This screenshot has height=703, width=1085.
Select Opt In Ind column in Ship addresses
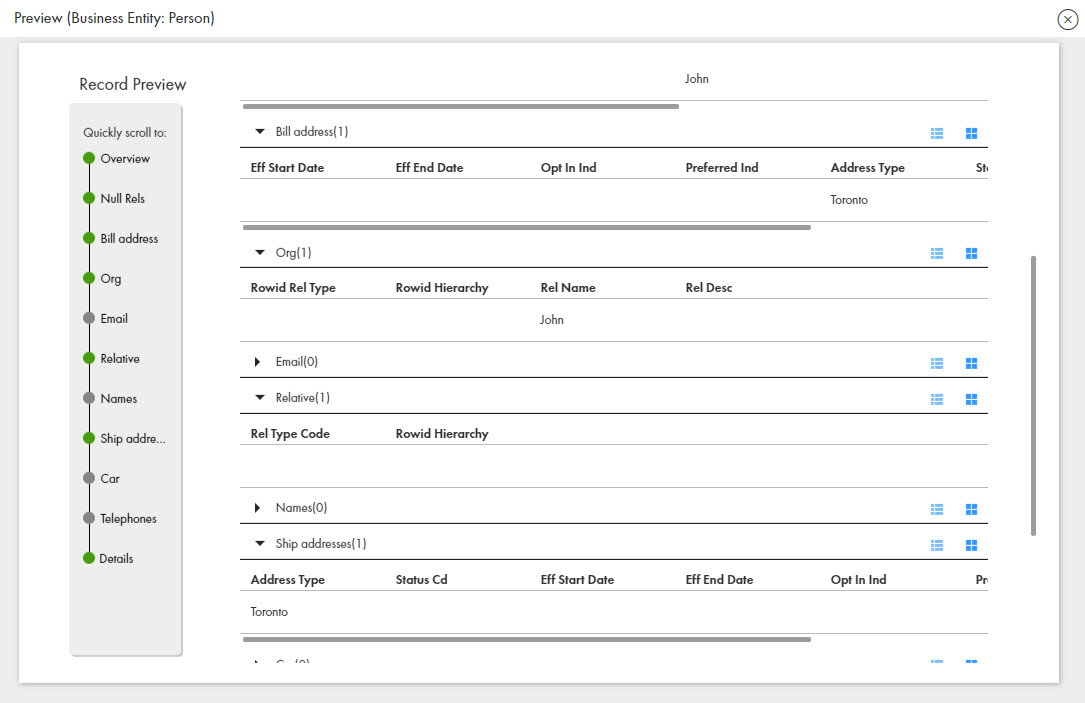[858, 580]
